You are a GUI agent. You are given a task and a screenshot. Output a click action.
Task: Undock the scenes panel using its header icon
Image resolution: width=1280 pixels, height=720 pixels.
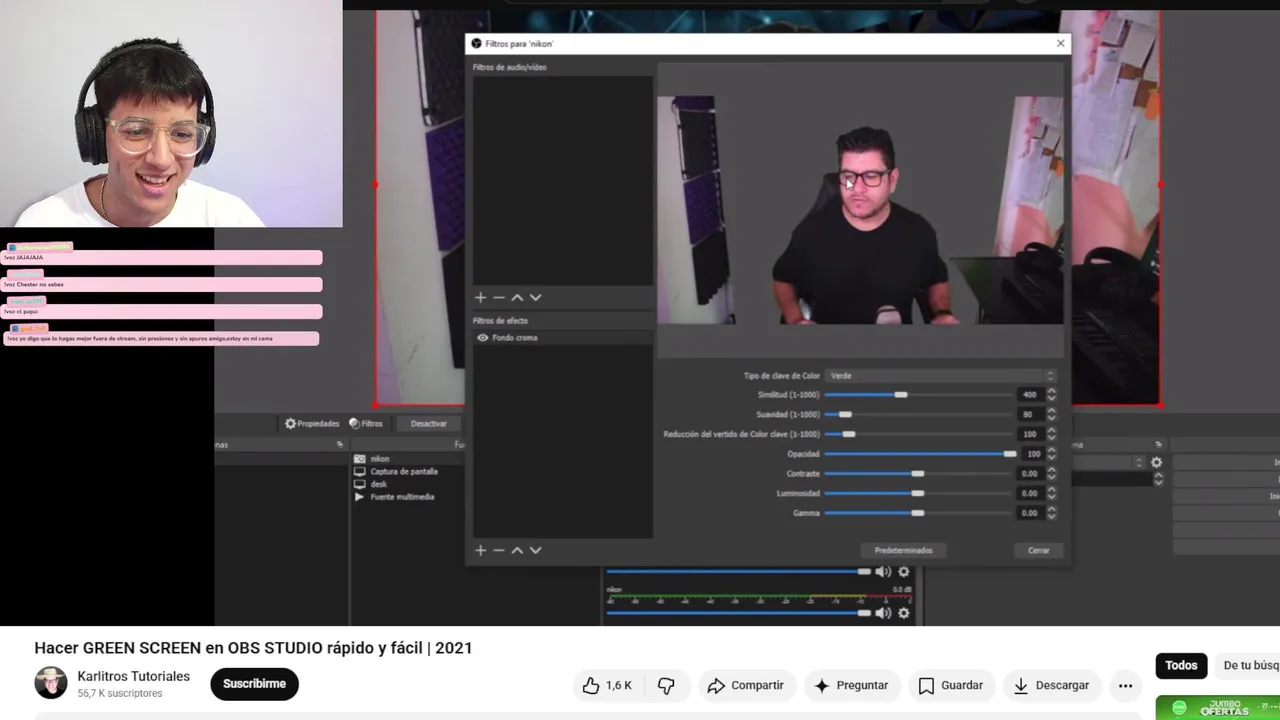tap(340, 445)
